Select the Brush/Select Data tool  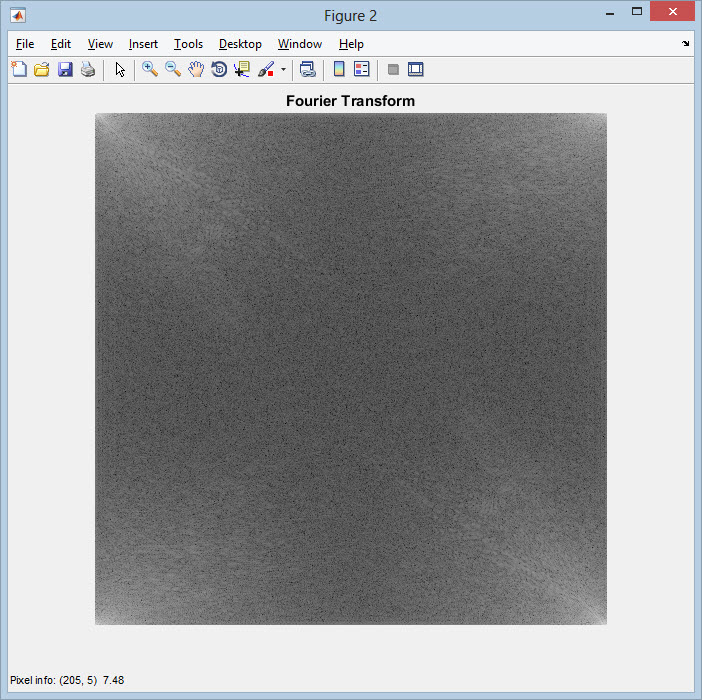(266, 69)
